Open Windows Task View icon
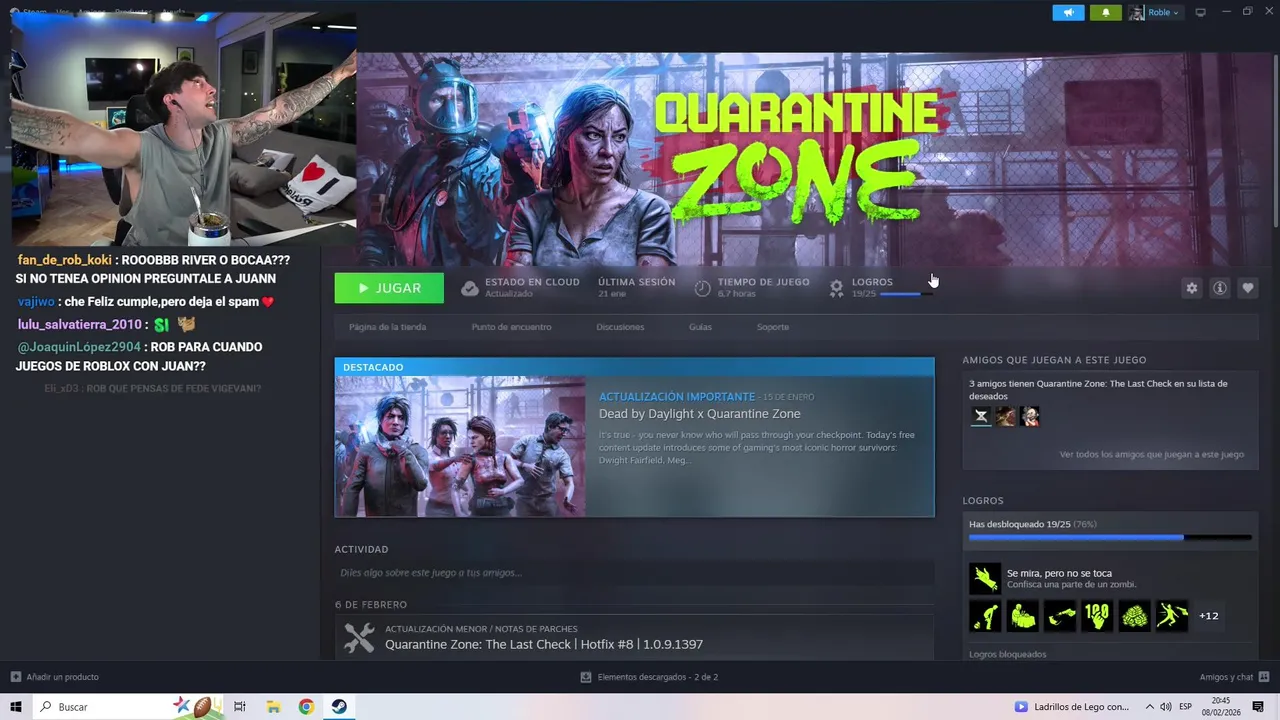The height and width of the screenshot is (720, 1280). [x=240, y=707]
